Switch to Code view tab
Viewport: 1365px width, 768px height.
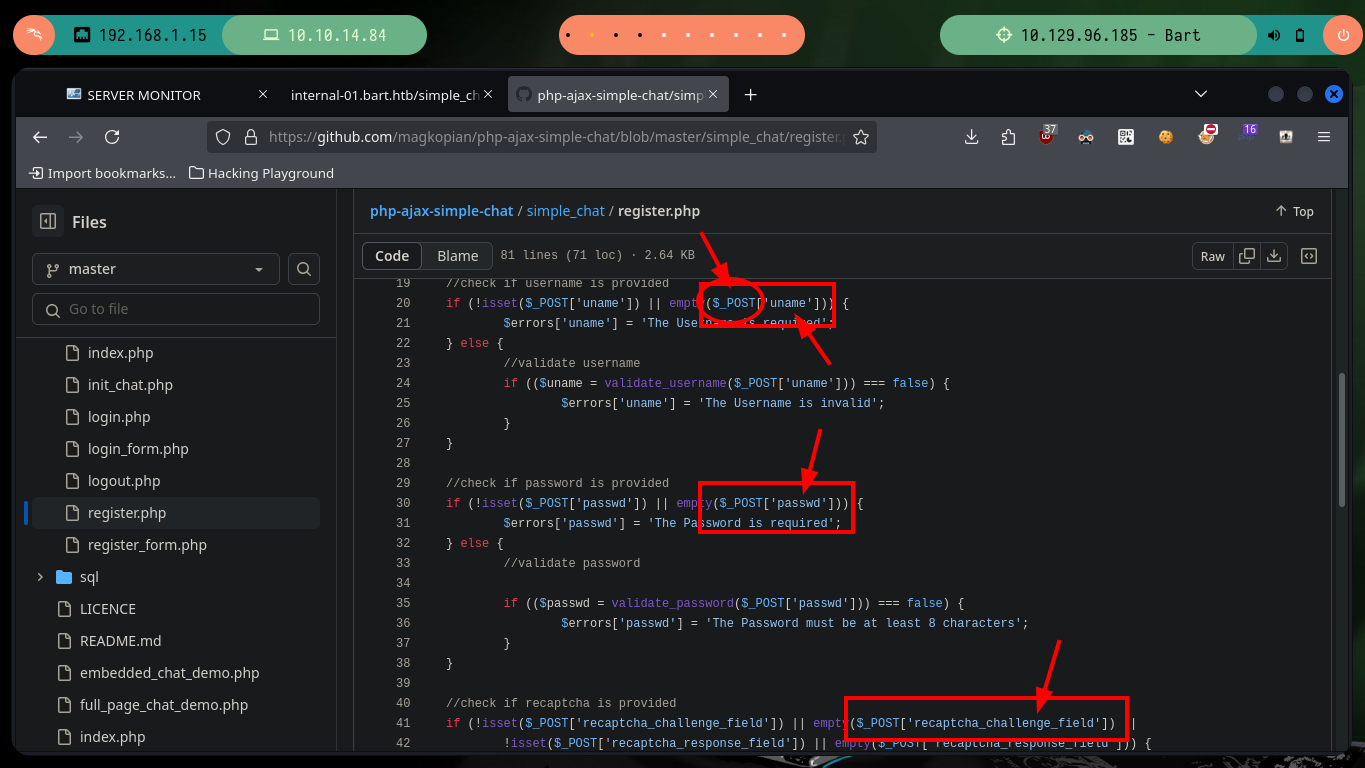[x=392, y=256]
